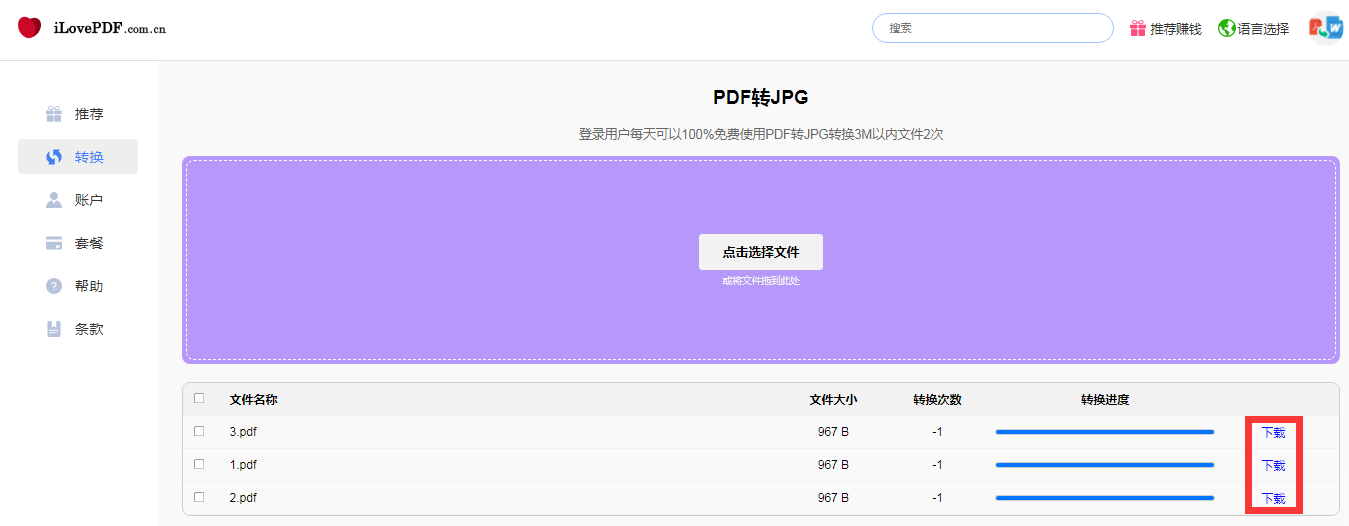Click the 套餐 card icon in sidebar
The image size is (1349, 526).
(54, 243)
